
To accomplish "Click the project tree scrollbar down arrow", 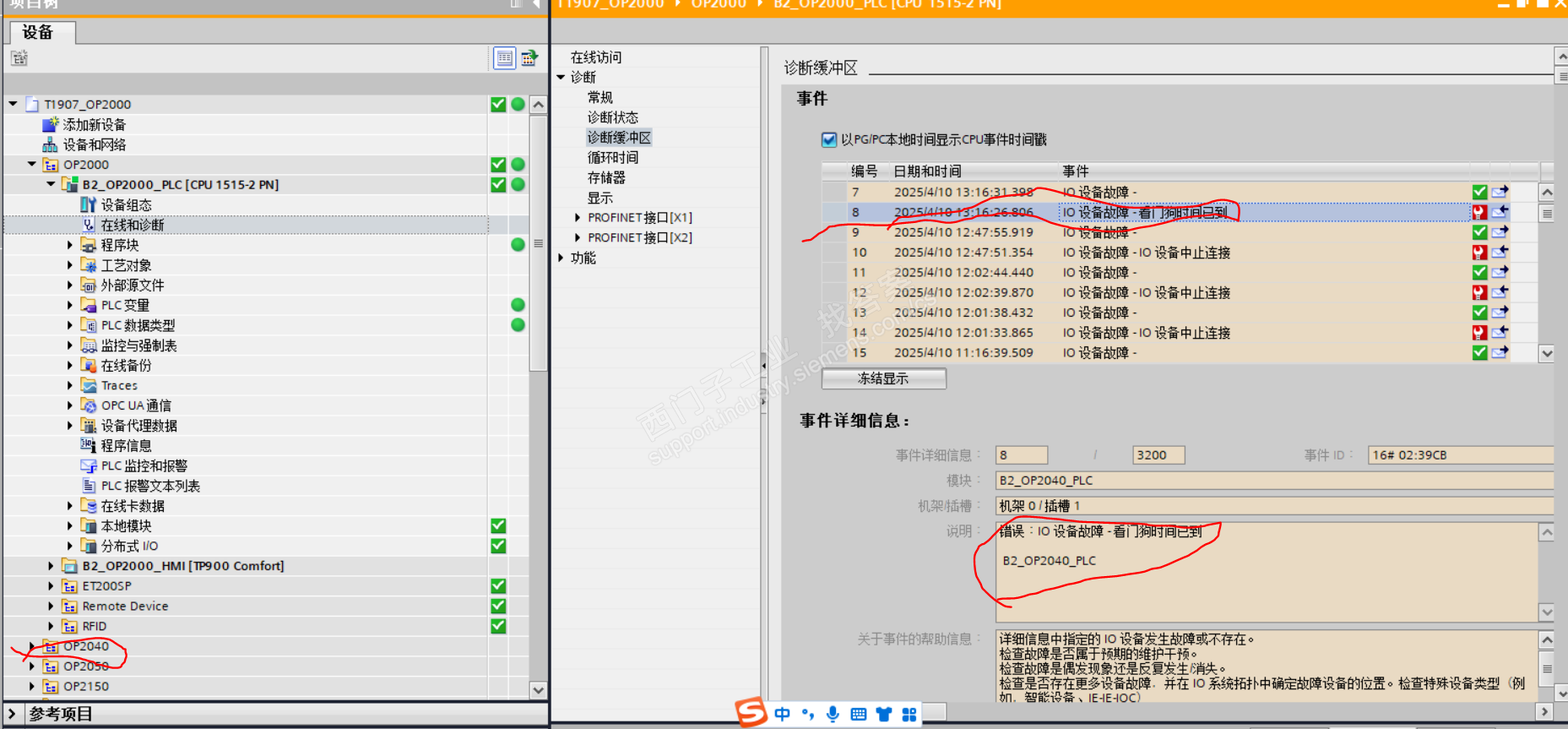I will (x=538, y=689).
